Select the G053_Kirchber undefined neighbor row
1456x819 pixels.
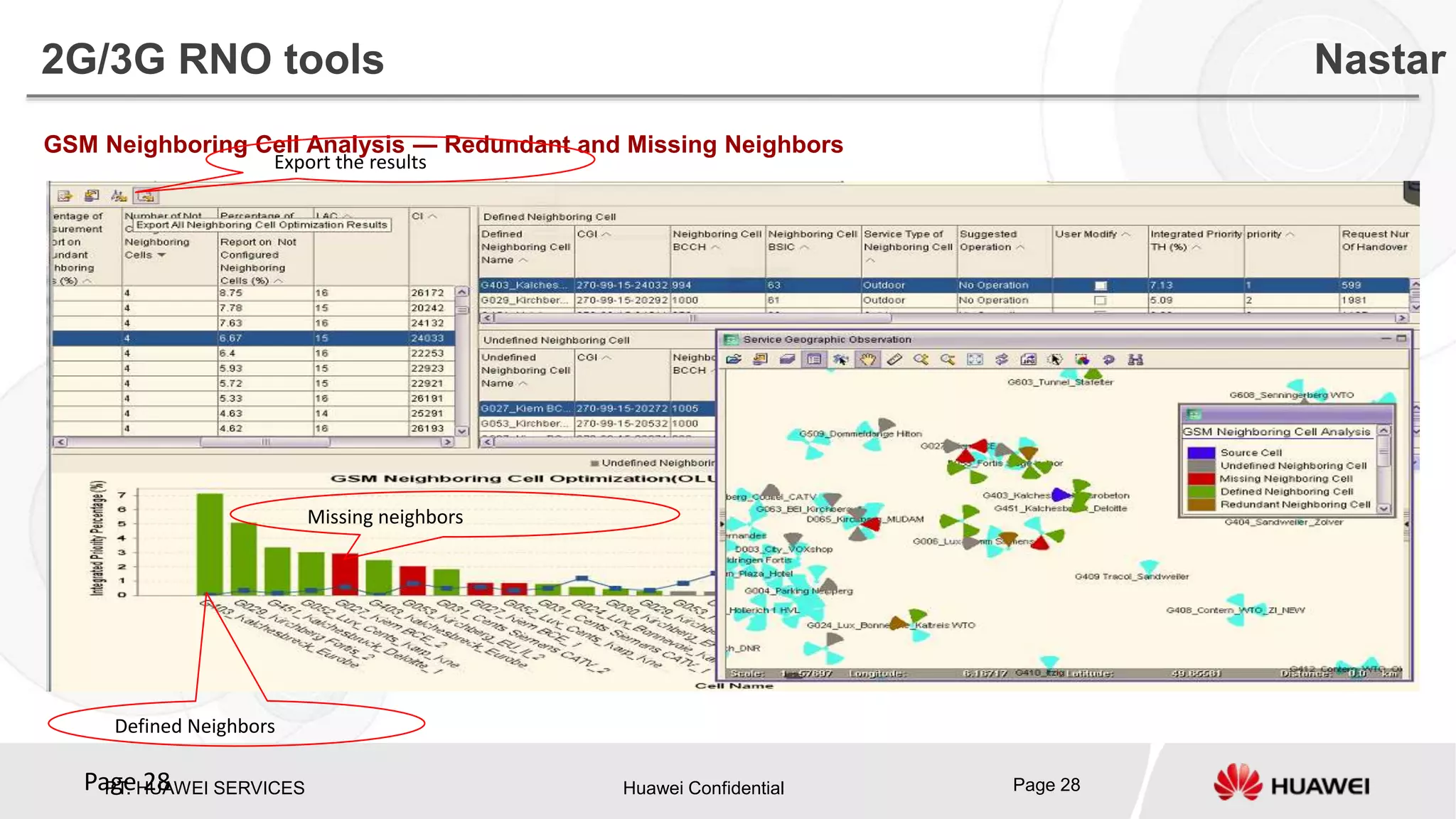point(597,424)
